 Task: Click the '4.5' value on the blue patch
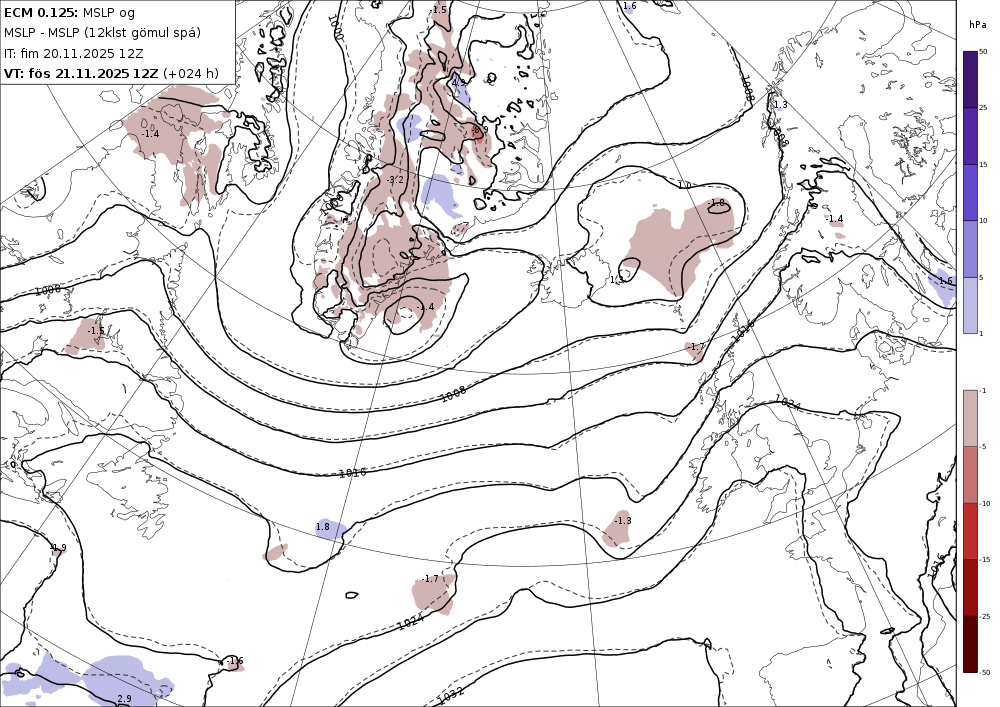pos(459,82)
